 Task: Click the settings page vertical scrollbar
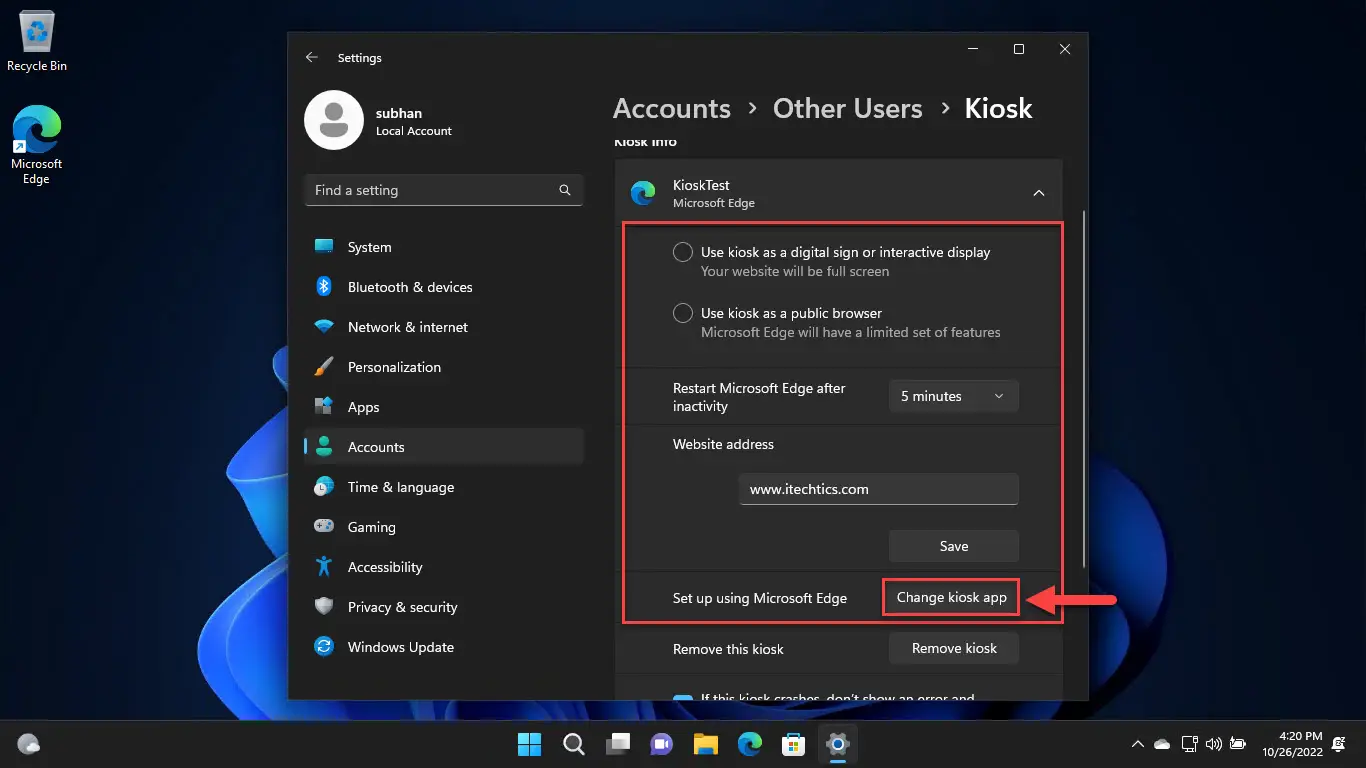pyautogui.click(x=1084, y=390)
